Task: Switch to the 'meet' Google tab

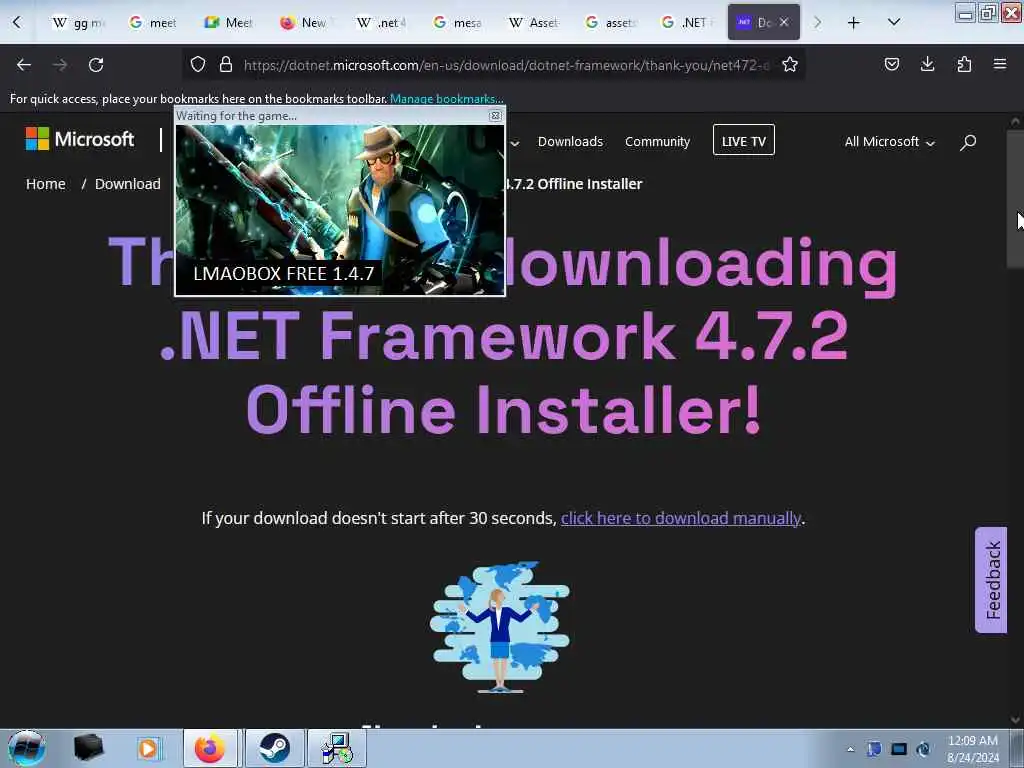Action: pyautogui.click(x=153, y=23)
